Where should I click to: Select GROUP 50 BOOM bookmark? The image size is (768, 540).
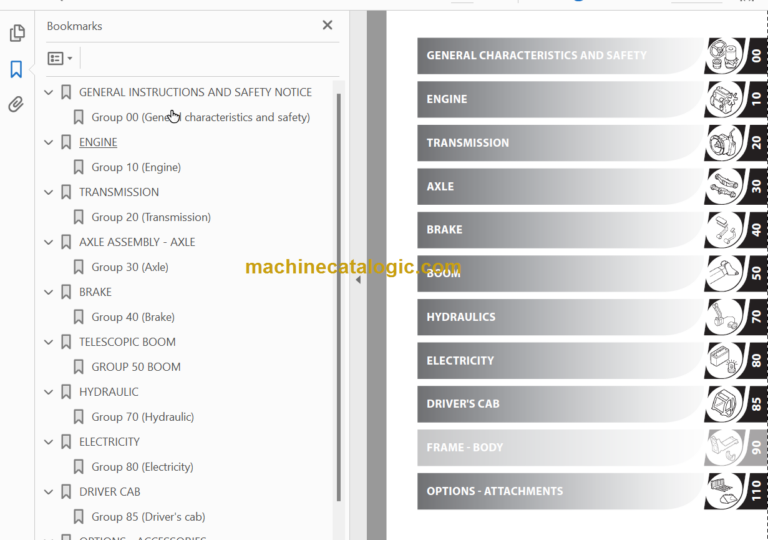click(x=136, y=367)
